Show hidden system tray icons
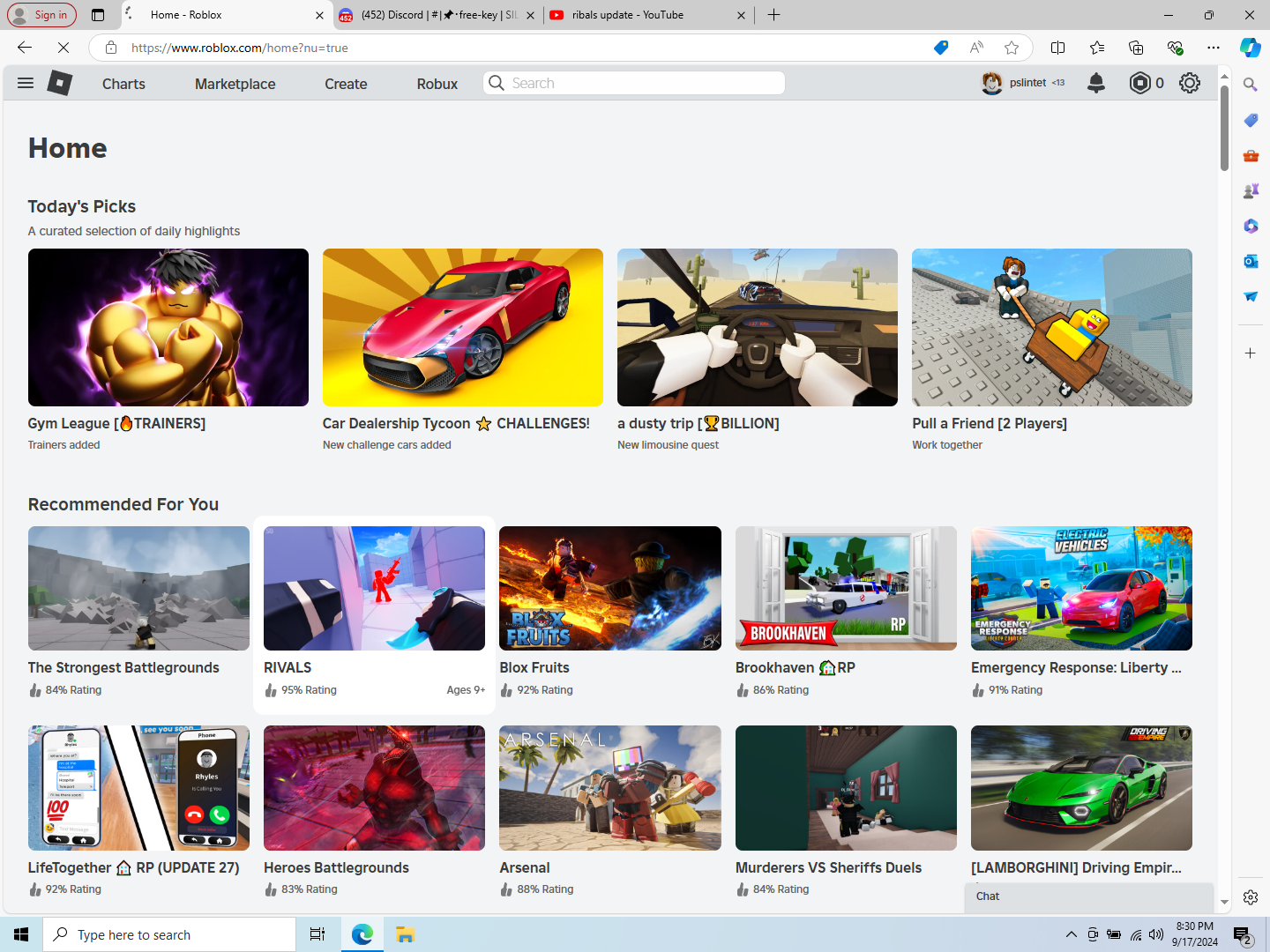Image resolution: width=1270 pixels, height=952 pixels. coord(1071,934)
